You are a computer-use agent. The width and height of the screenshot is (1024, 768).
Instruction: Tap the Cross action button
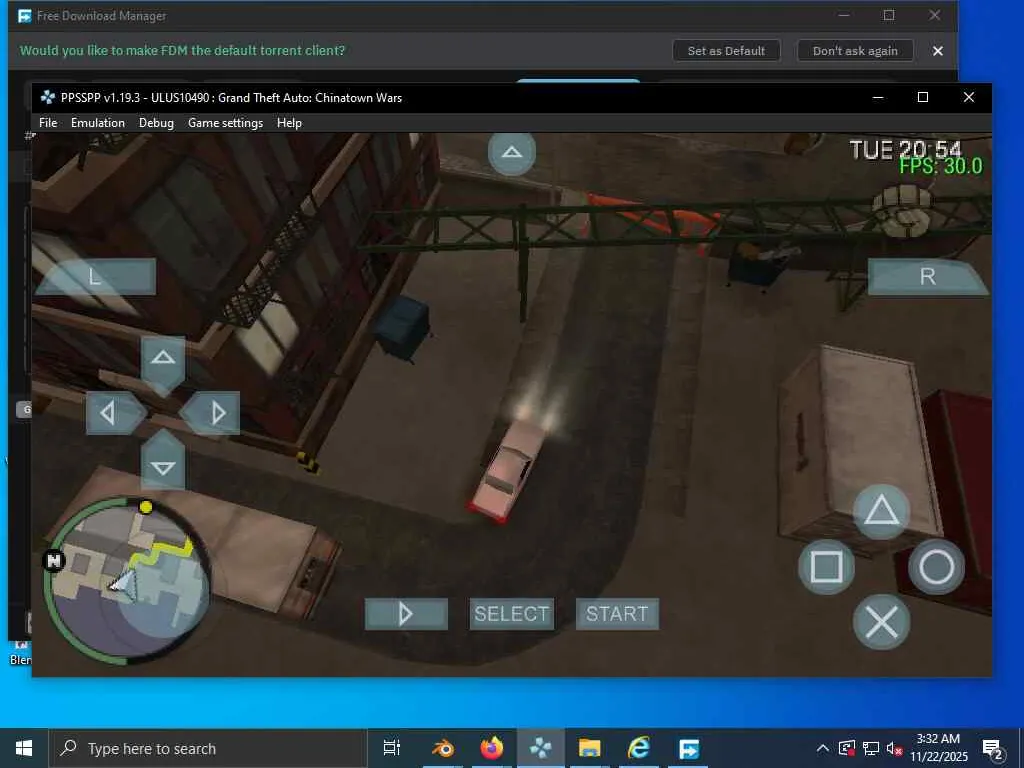pyautogui.click(x=882, y=622)
